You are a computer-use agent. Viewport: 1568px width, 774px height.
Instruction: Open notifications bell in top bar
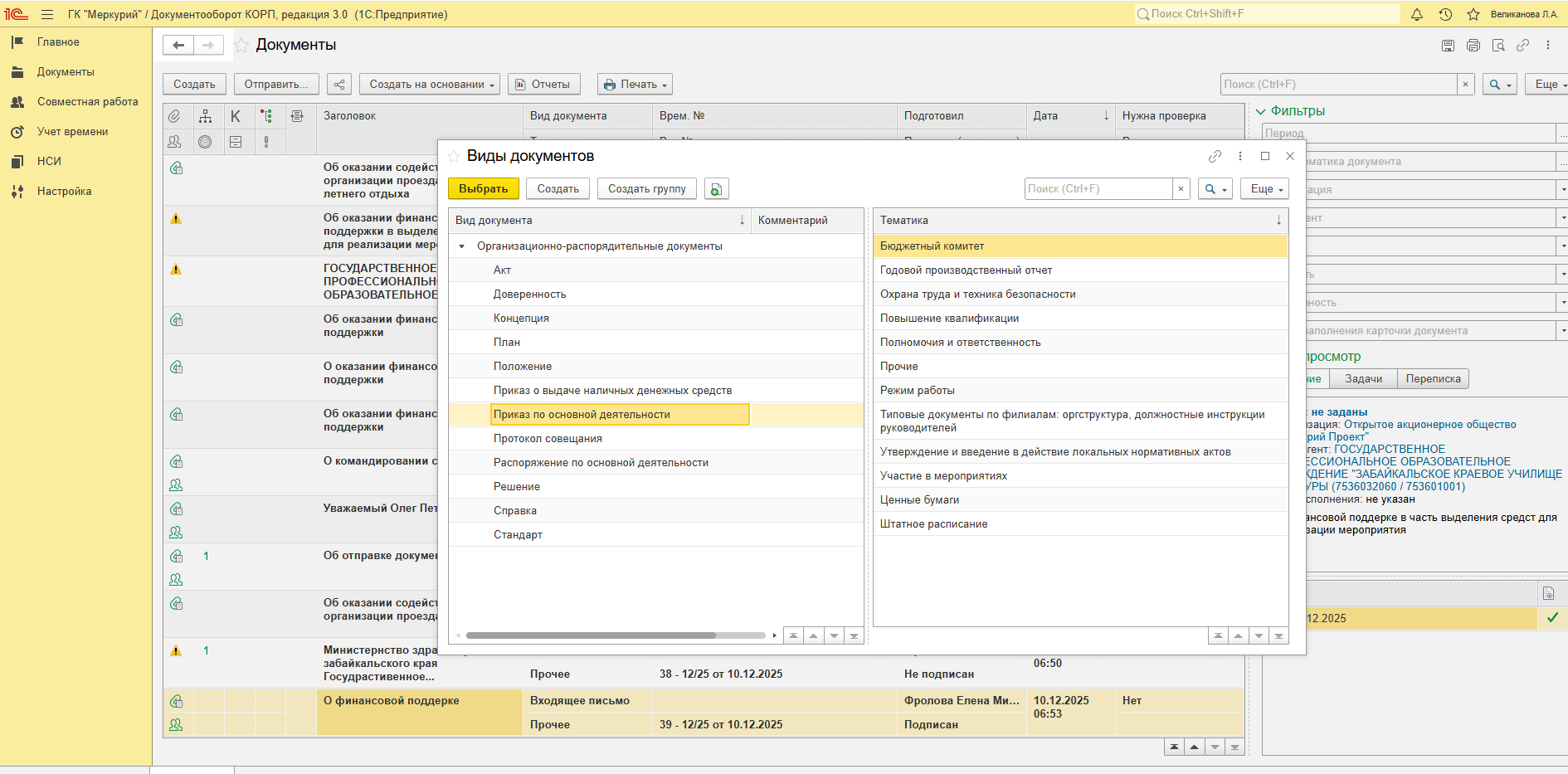click(x=1417, y=14)
